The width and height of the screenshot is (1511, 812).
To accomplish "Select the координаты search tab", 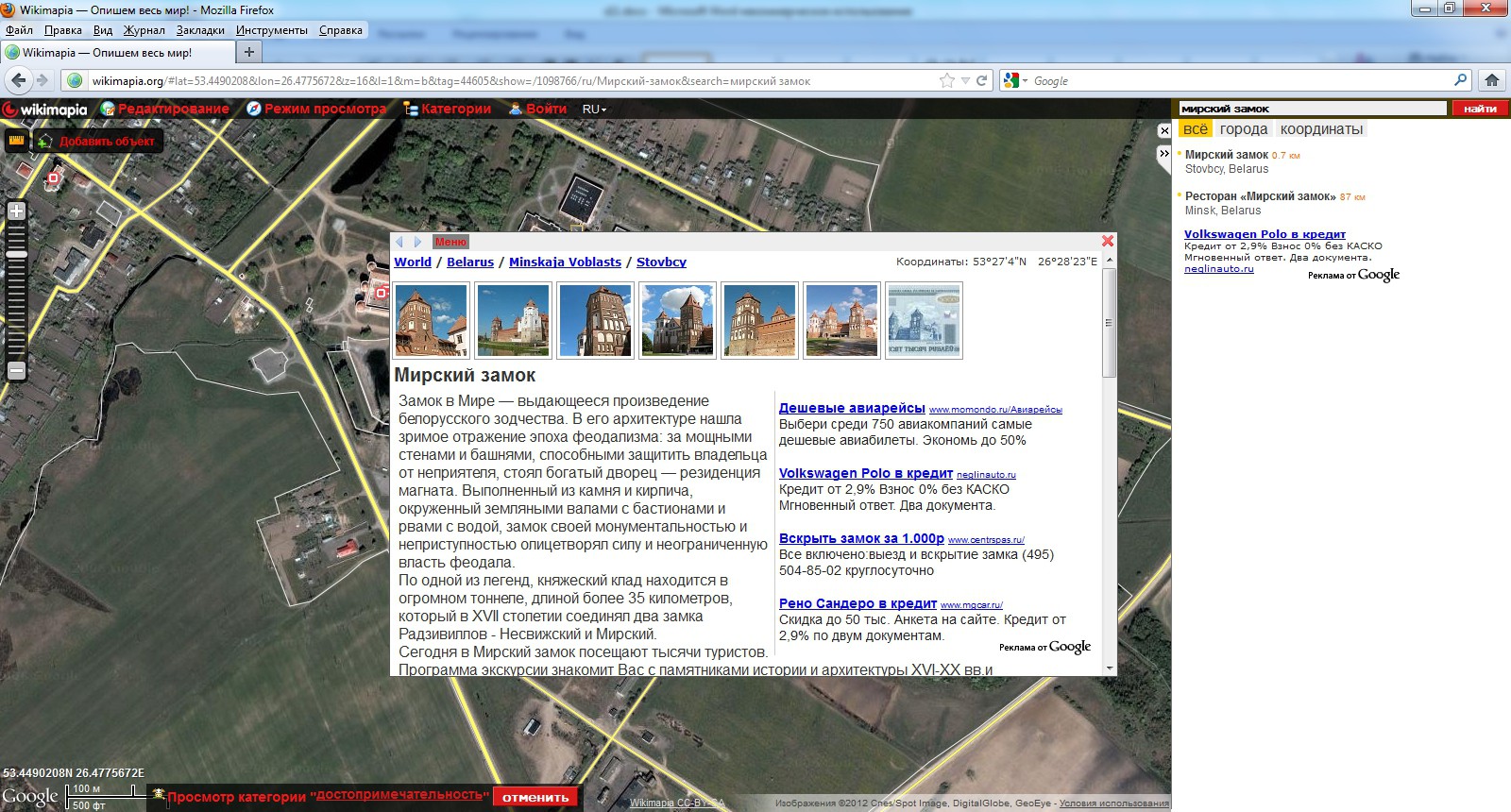I will click(x=1321, y=129).
